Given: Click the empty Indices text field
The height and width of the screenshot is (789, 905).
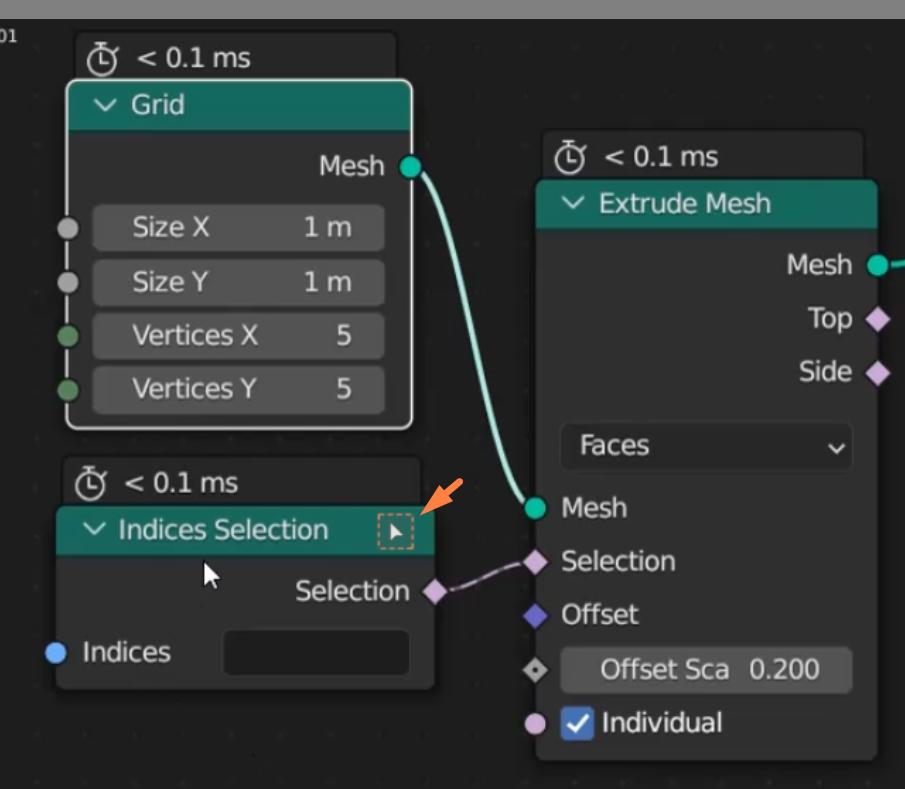Looking at the screenshot, I should coord(316,653).
